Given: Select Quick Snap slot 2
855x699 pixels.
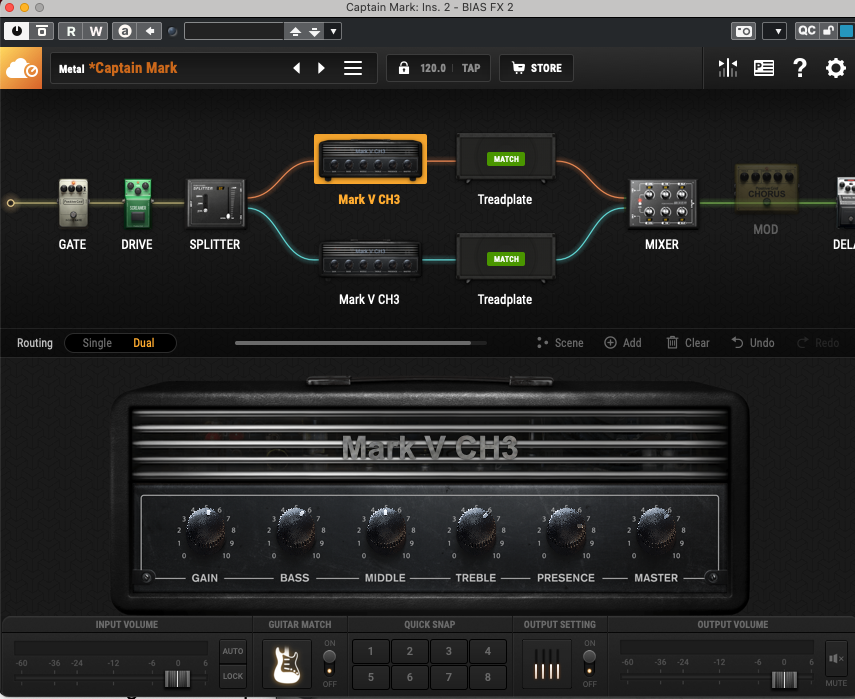Looking at the screenshot, I should point(410,651).
